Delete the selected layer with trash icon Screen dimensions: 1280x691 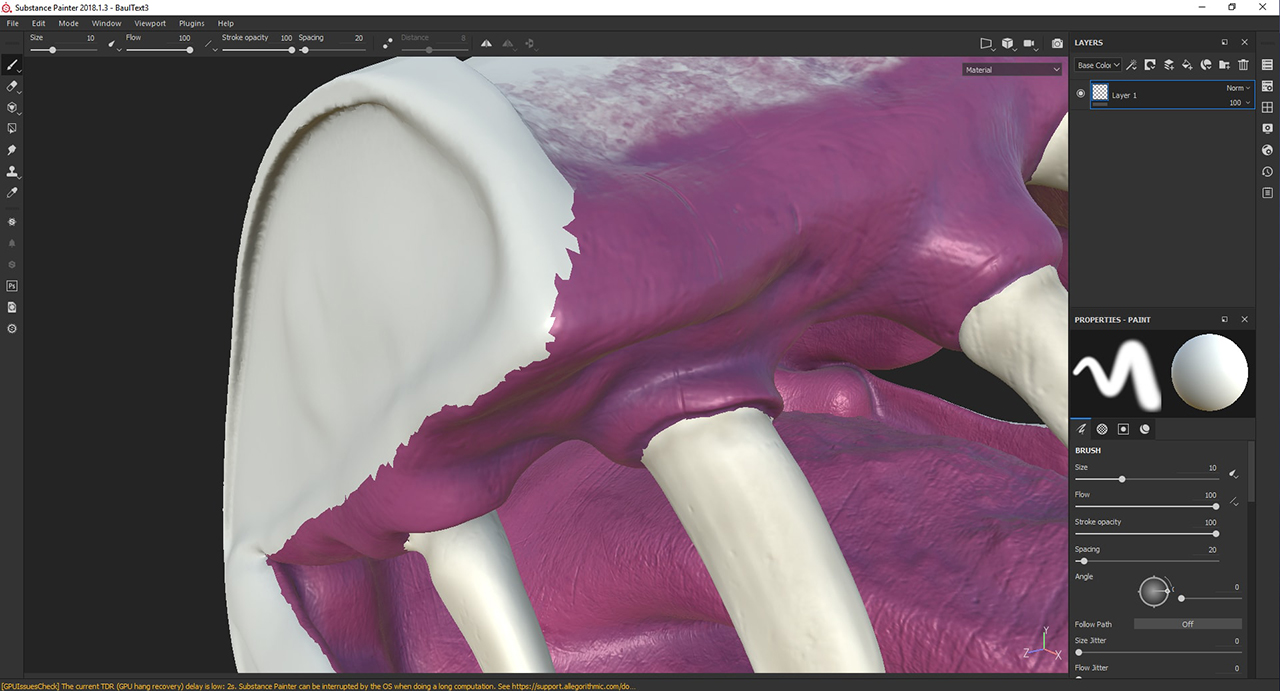coord(1243,65)
